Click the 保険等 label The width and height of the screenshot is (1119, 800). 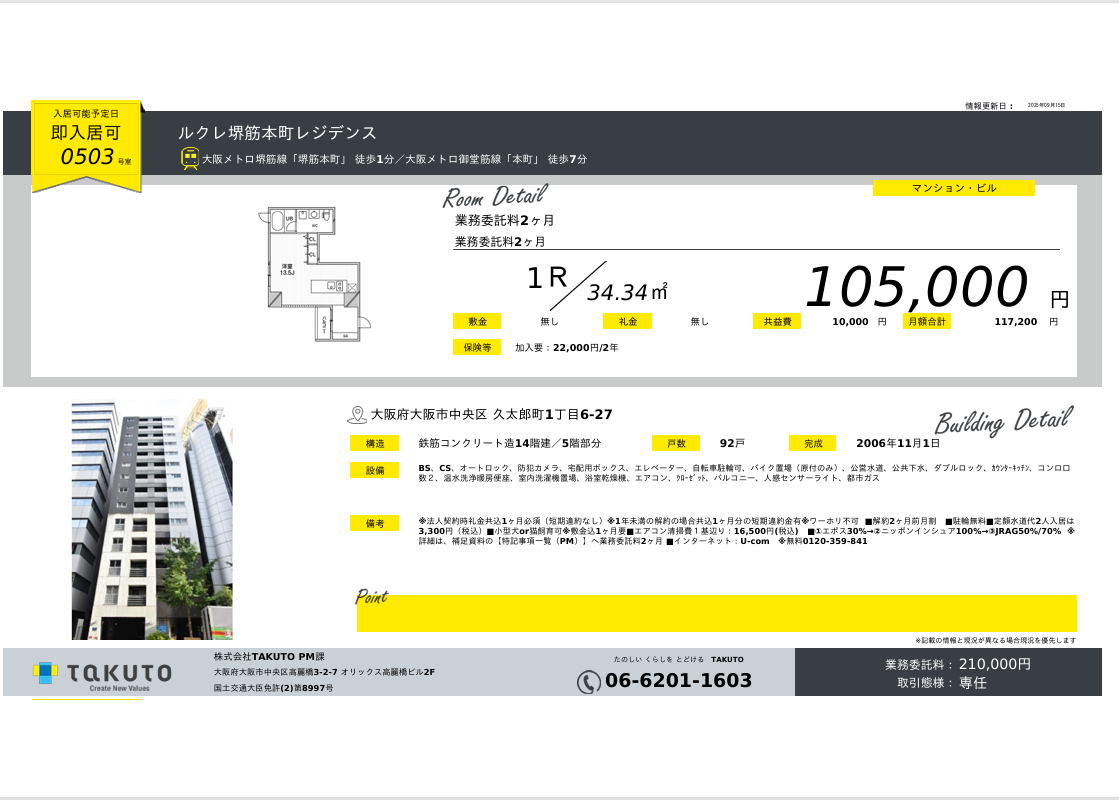click(x=477, y=347)
